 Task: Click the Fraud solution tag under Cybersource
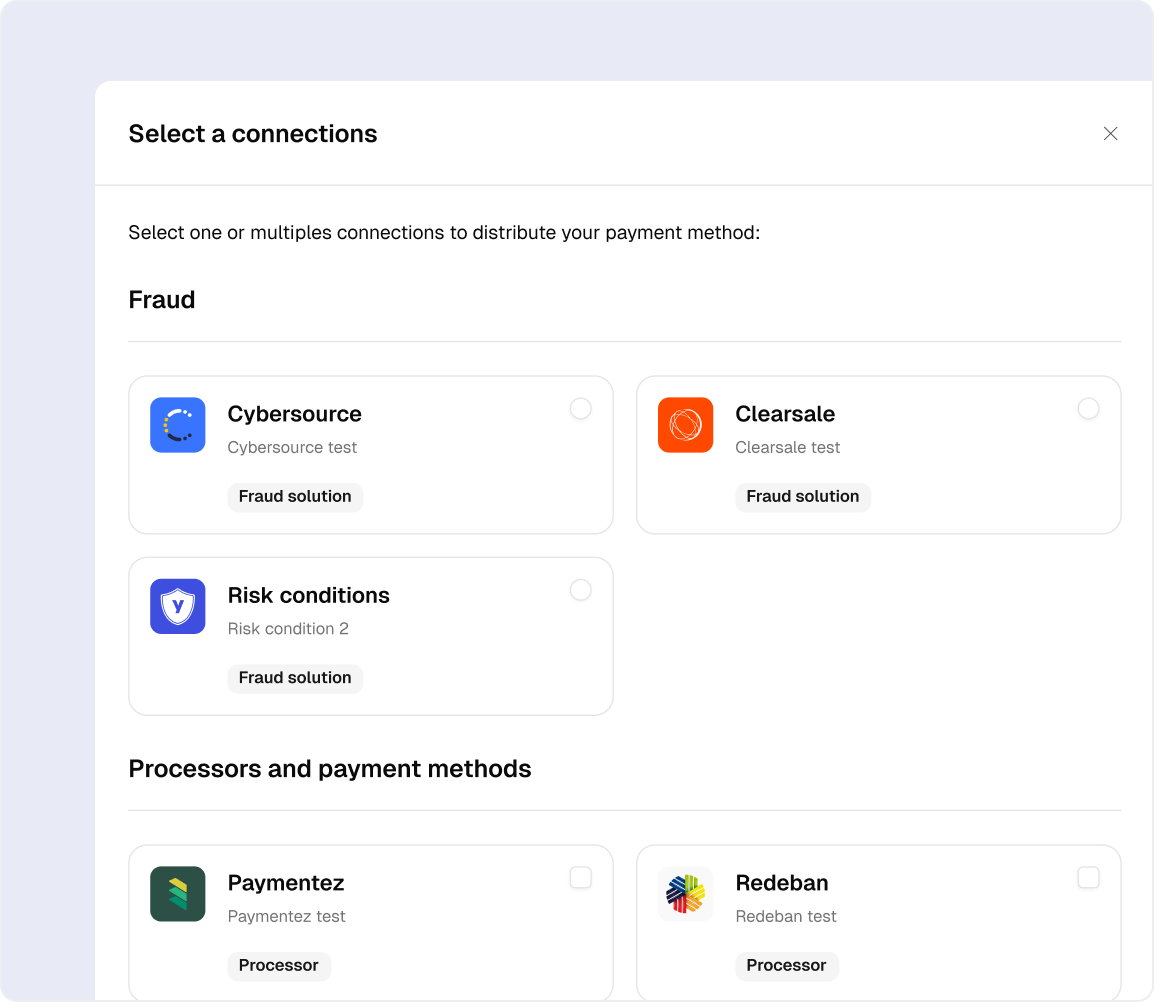click(295, 497)
